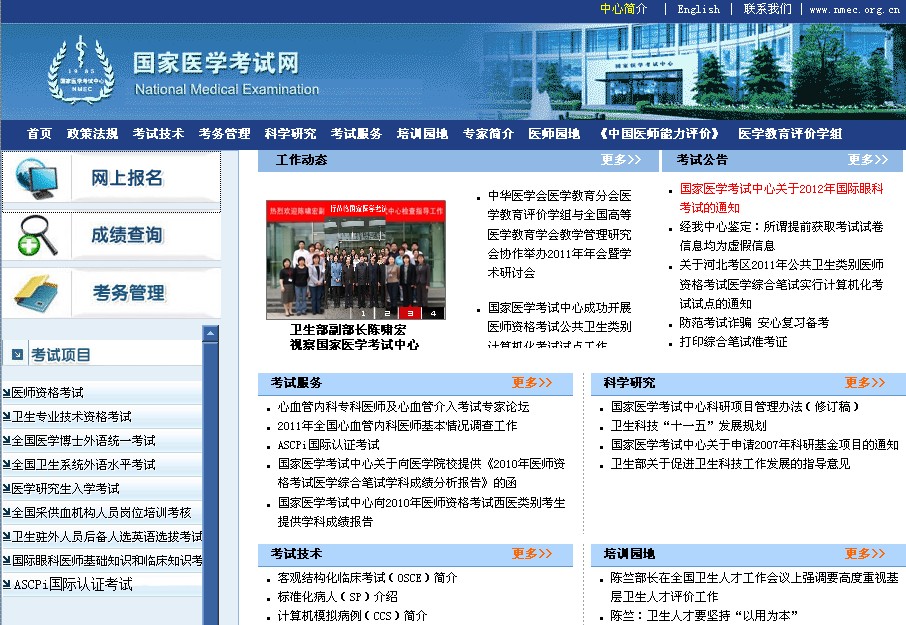Click 更多>> in 考试公告 header
906x625 pixels.
[x=868, y=159]
